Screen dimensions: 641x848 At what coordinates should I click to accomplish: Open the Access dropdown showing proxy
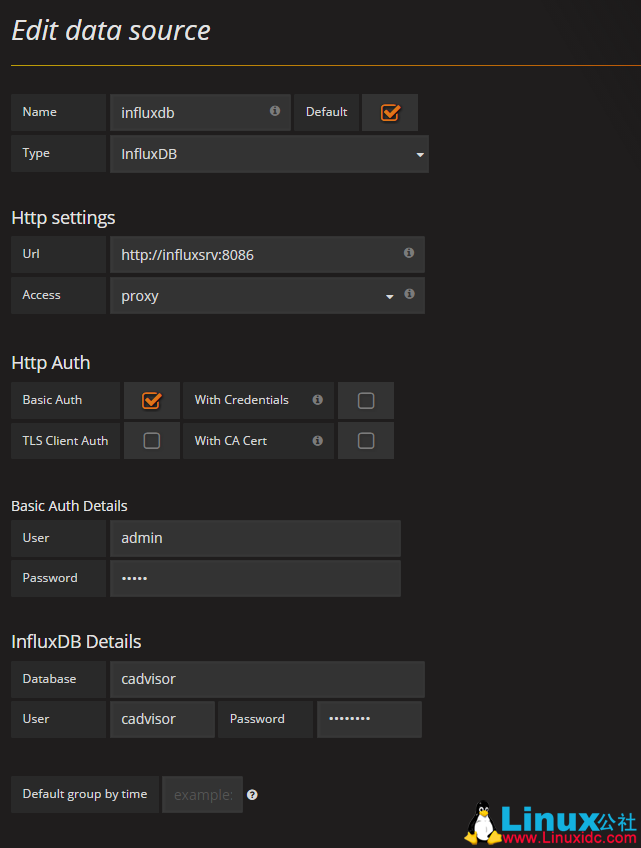255,296
